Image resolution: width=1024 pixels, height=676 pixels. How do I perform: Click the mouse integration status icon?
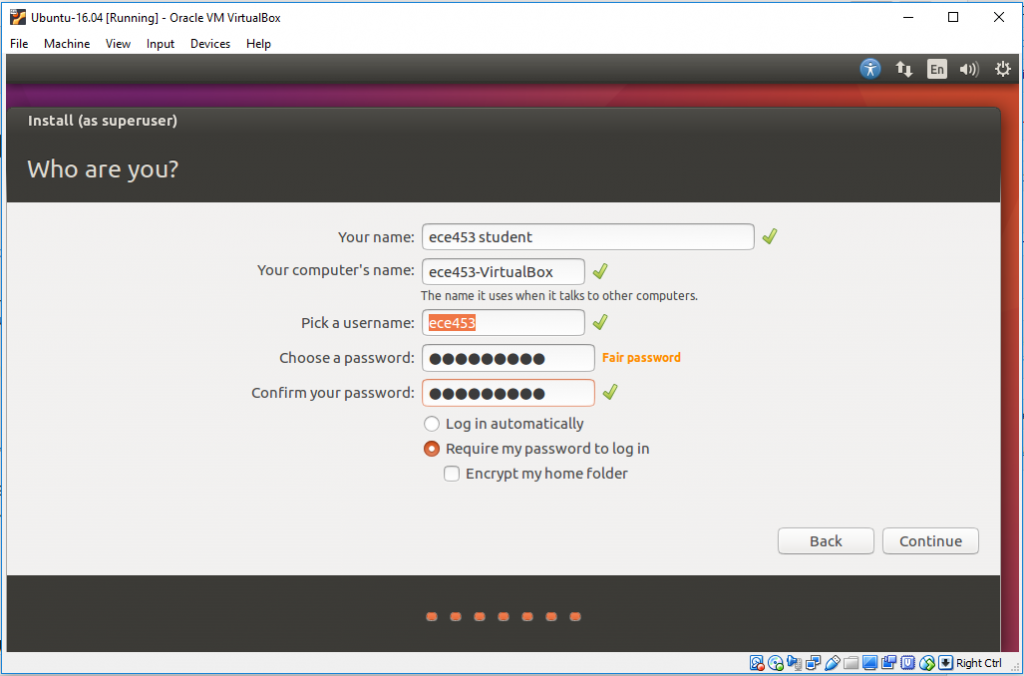[x=927, y=663]
